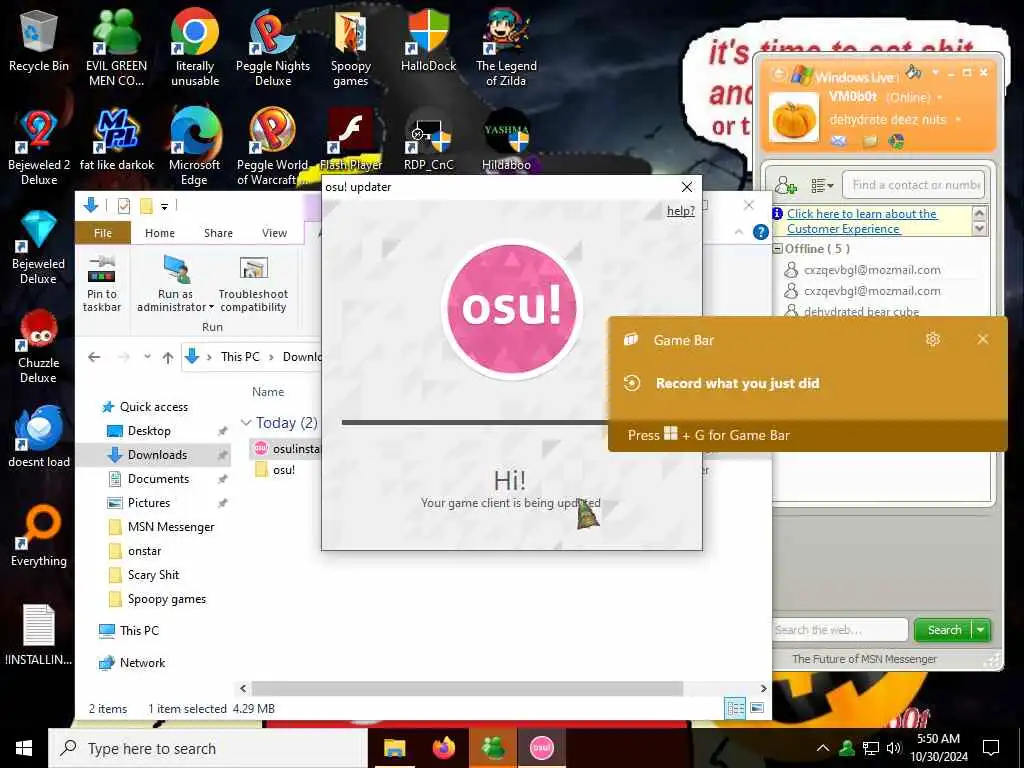Screen dimensions: 1024x768
Task: Click the Explorer horizontal scrollbar
Action: click(467, 688)
